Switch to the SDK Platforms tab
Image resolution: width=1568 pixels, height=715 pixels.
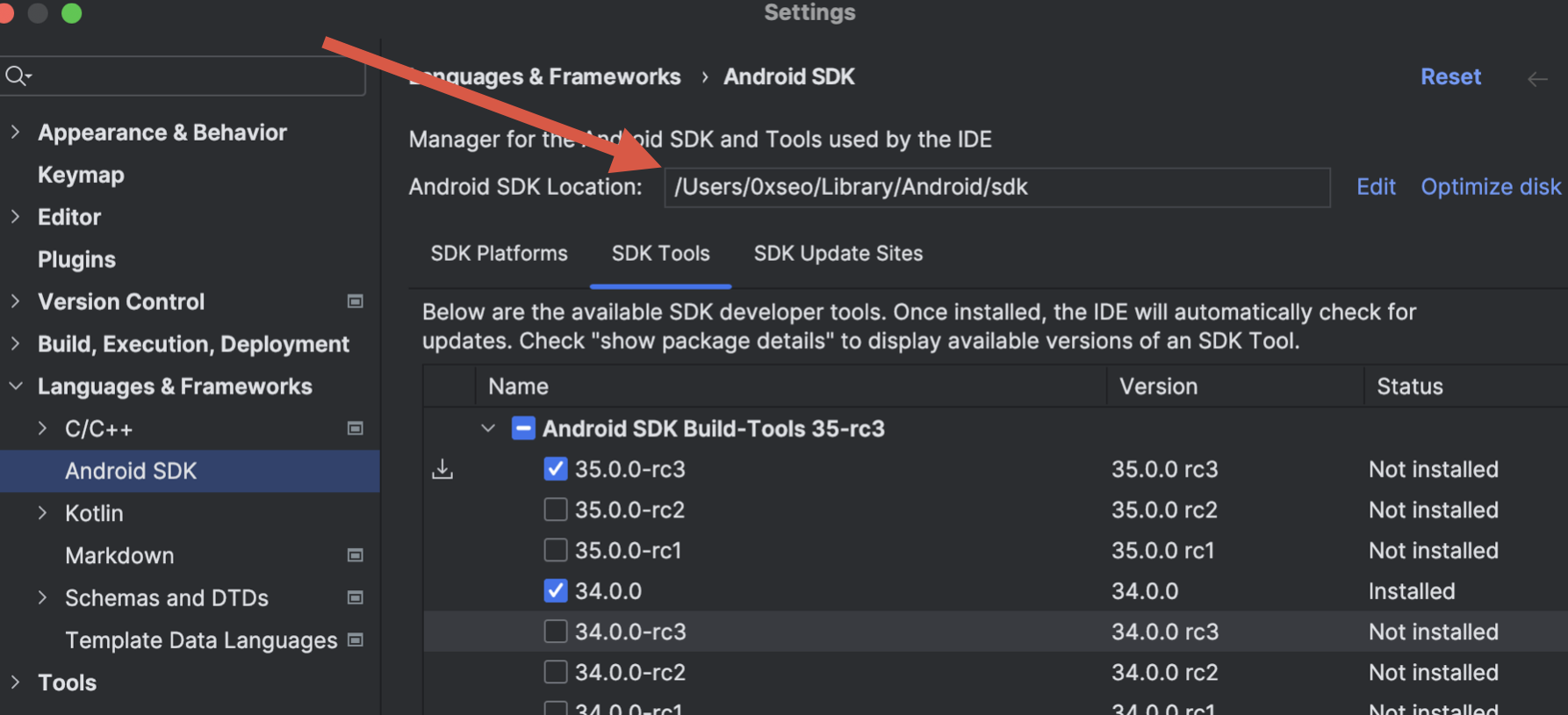499,254
